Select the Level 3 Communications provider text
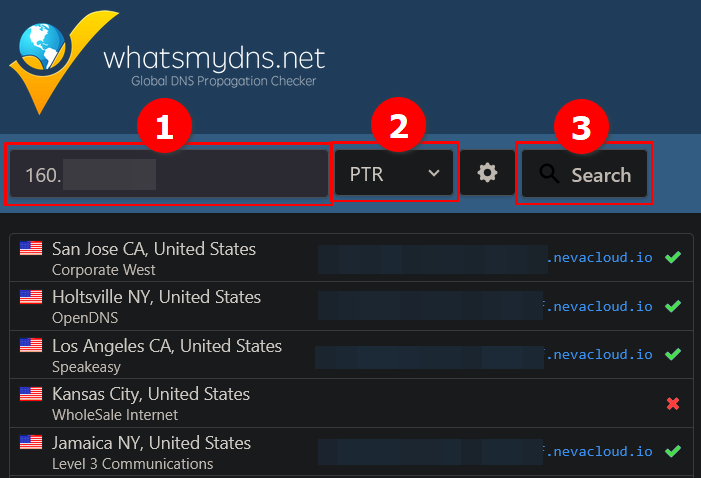The width and height of the screenshot is (701, 478). 132,464
